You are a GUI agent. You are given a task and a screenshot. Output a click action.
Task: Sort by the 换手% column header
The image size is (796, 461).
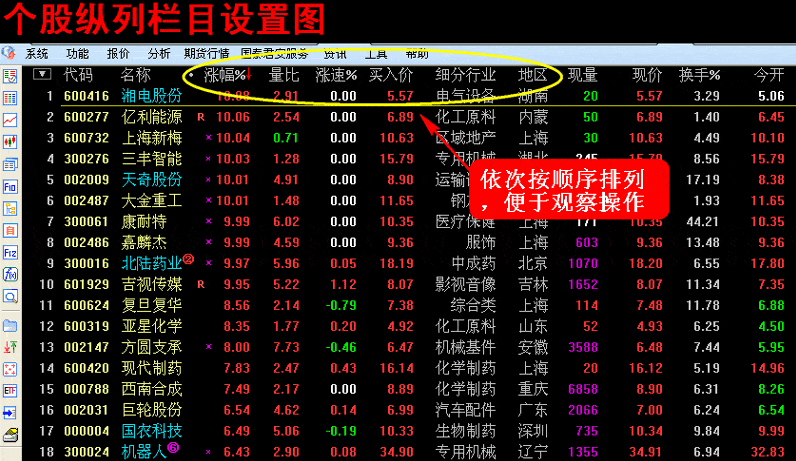[700, 75]
